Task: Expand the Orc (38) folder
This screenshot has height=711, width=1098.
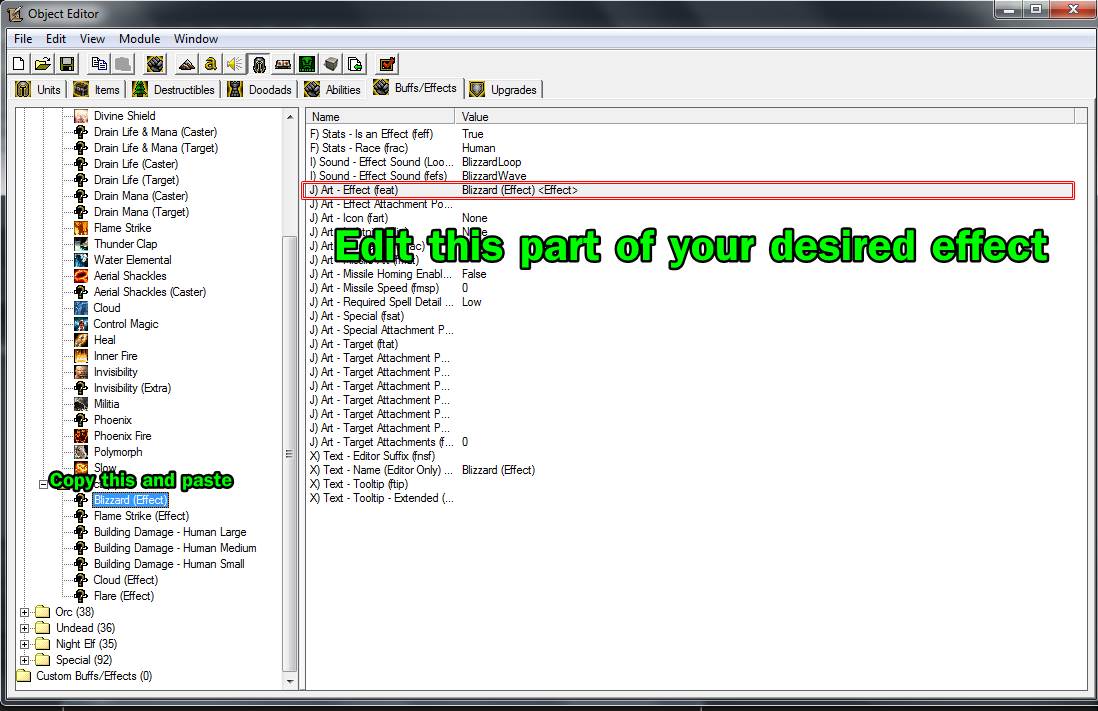Action: [x=25, y=612]
